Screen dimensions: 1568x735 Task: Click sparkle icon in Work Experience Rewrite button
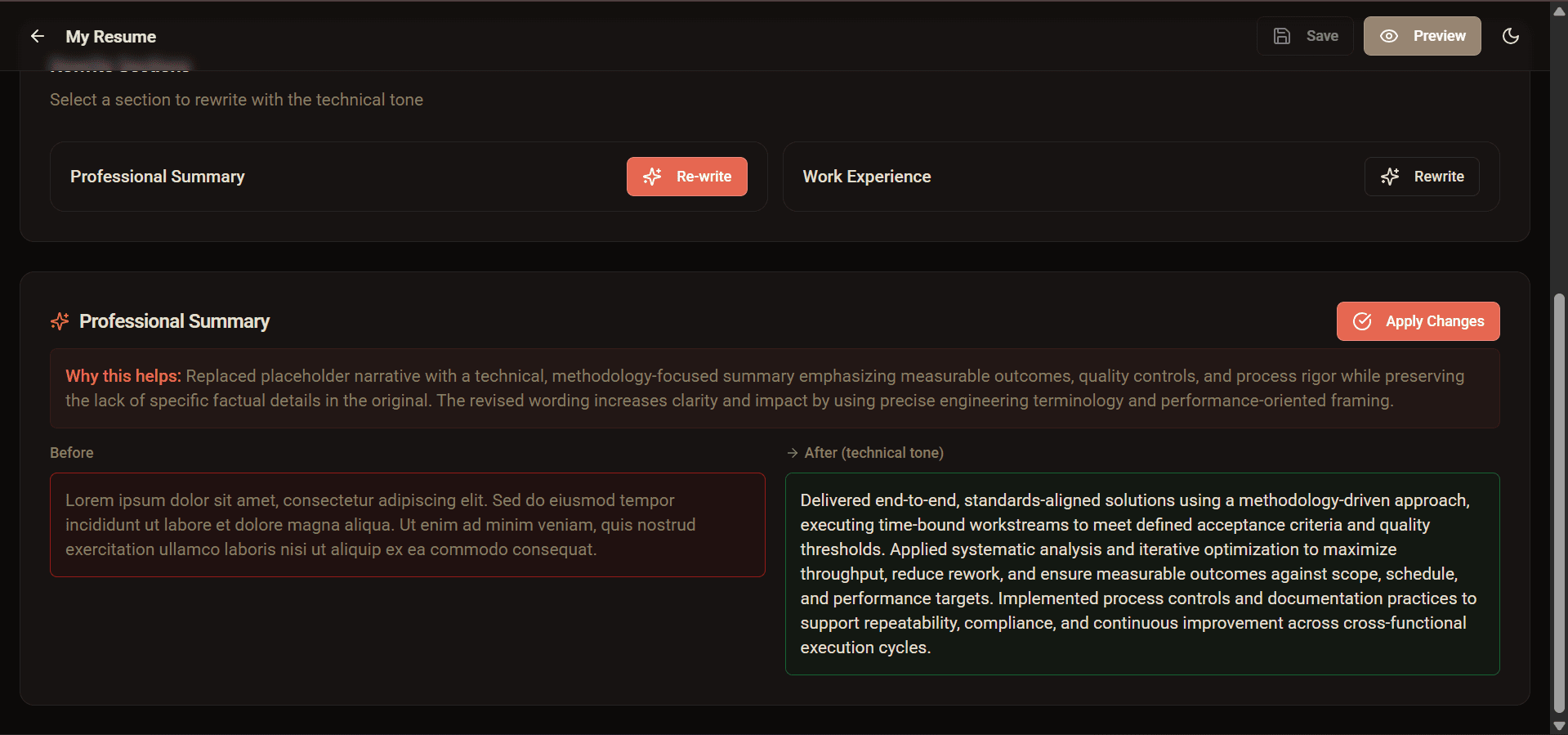(x=1390, y=177)
